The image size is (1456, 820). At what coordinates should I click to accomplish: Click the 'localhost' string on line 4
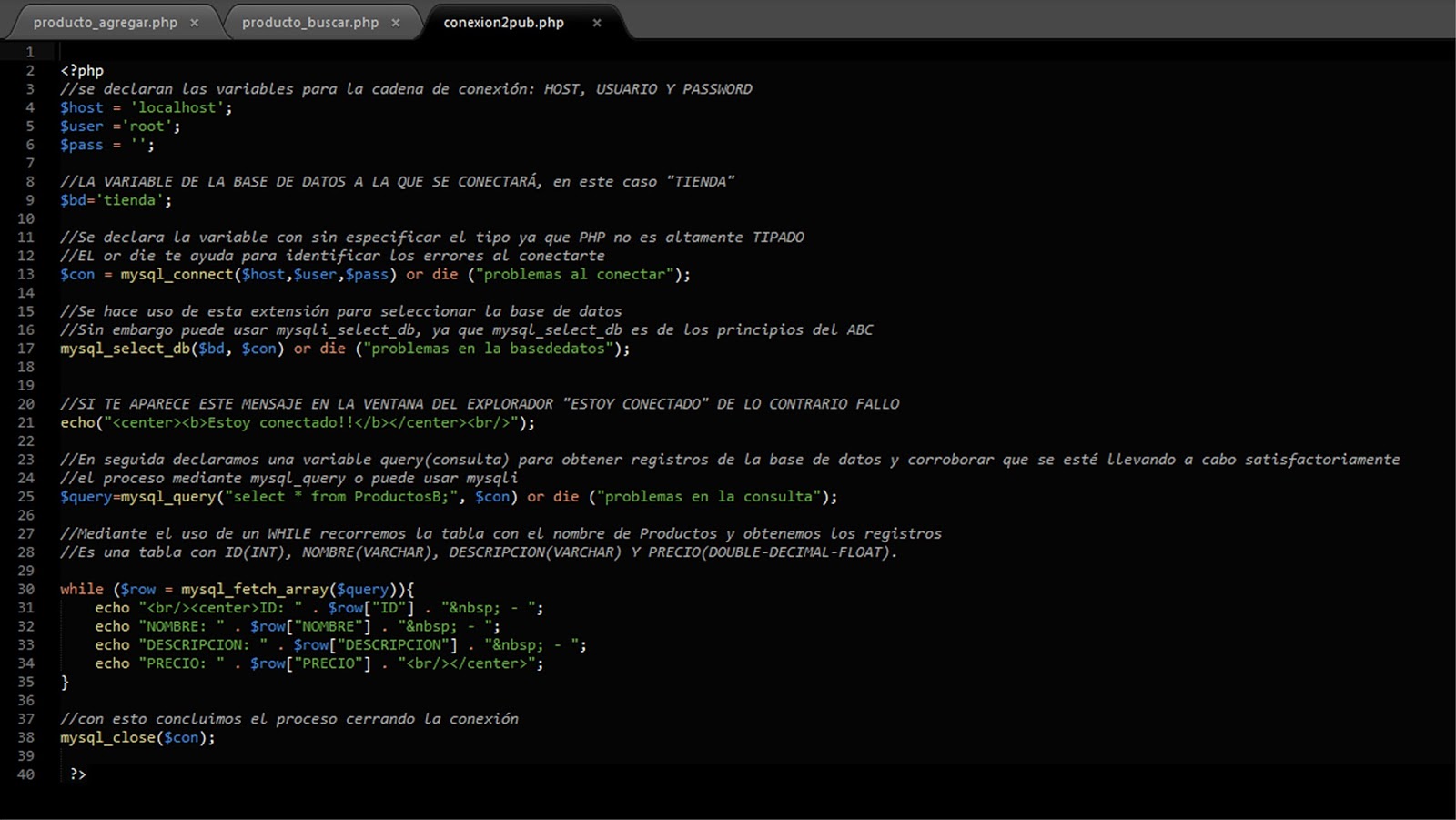click(x=177, y=107)
